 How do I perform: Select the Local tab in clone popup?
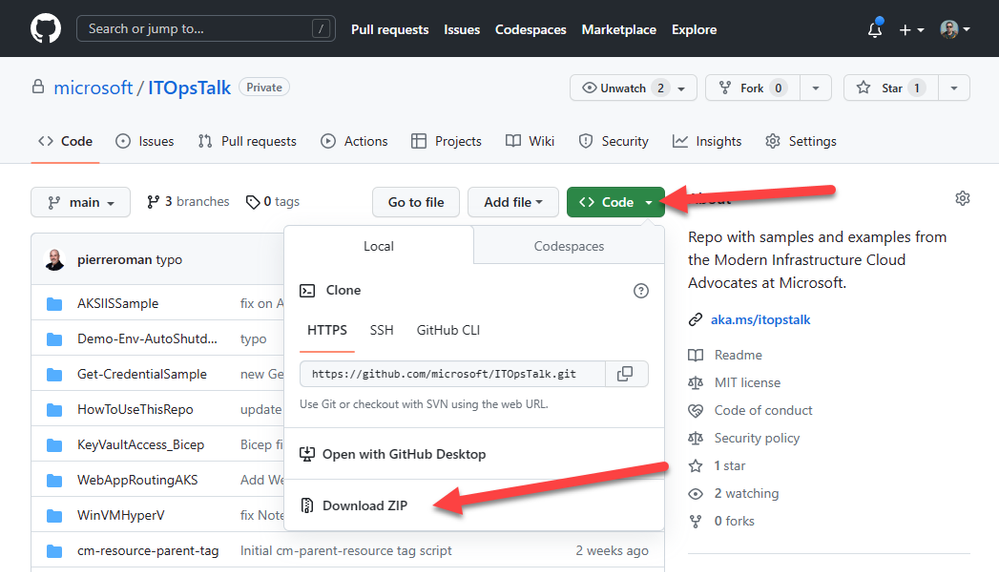[x=378, y=246]
